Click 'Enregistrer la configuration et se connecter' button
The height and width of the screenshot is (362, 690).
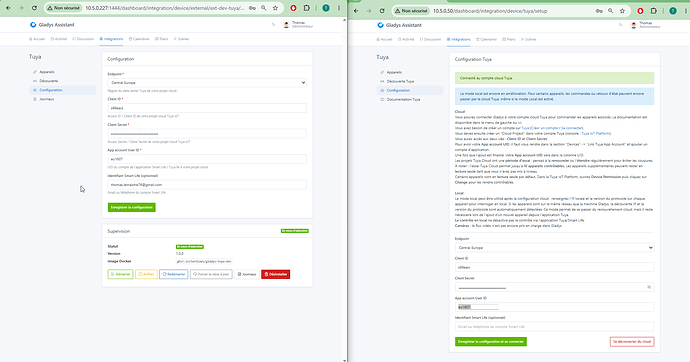491,341
